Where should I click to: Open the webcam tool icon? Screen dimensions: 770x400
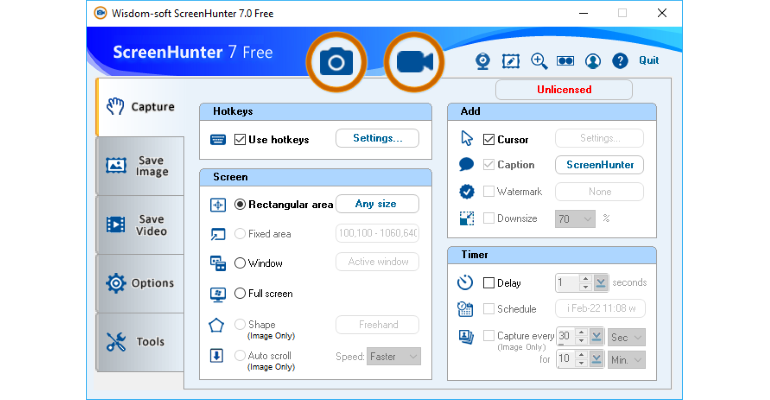click(483, 61)
